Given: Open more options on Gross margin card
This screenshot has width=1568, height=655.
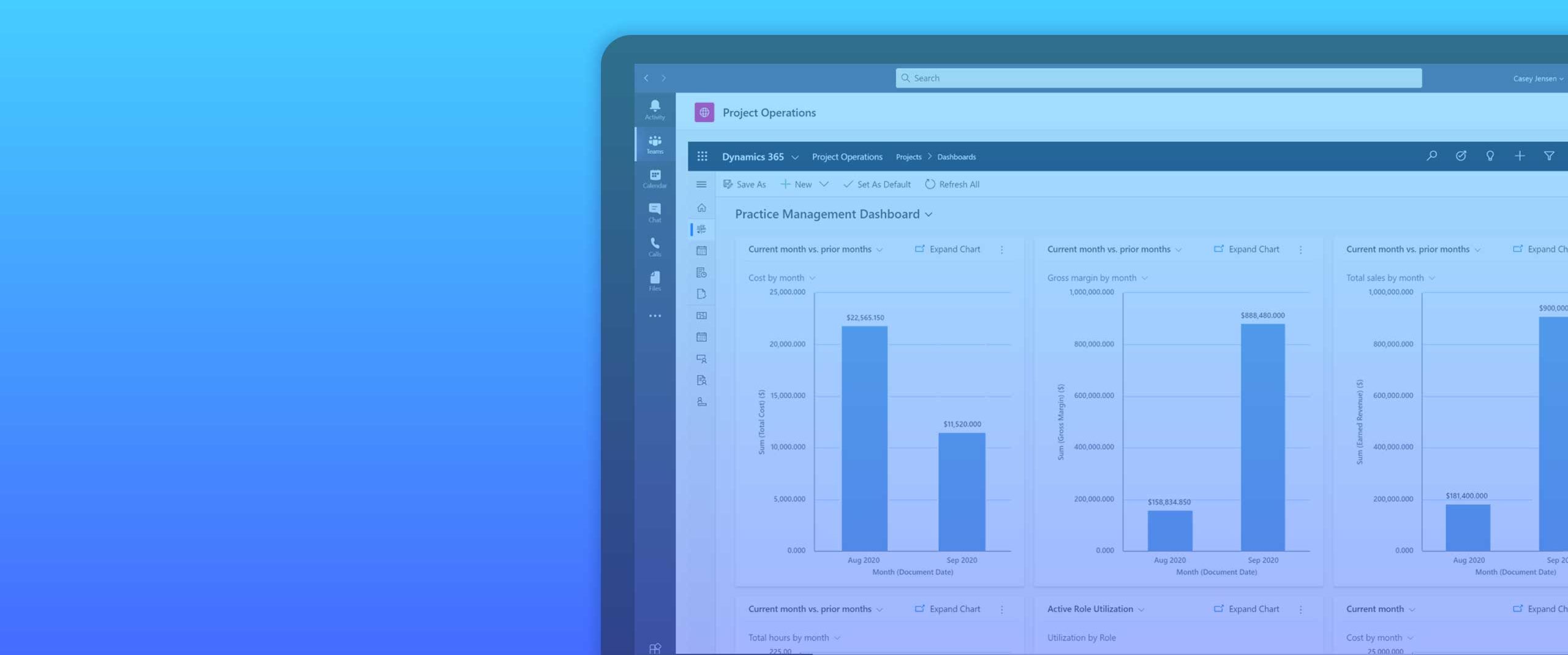Looking at the screenshot, I should coord(1301,249).
